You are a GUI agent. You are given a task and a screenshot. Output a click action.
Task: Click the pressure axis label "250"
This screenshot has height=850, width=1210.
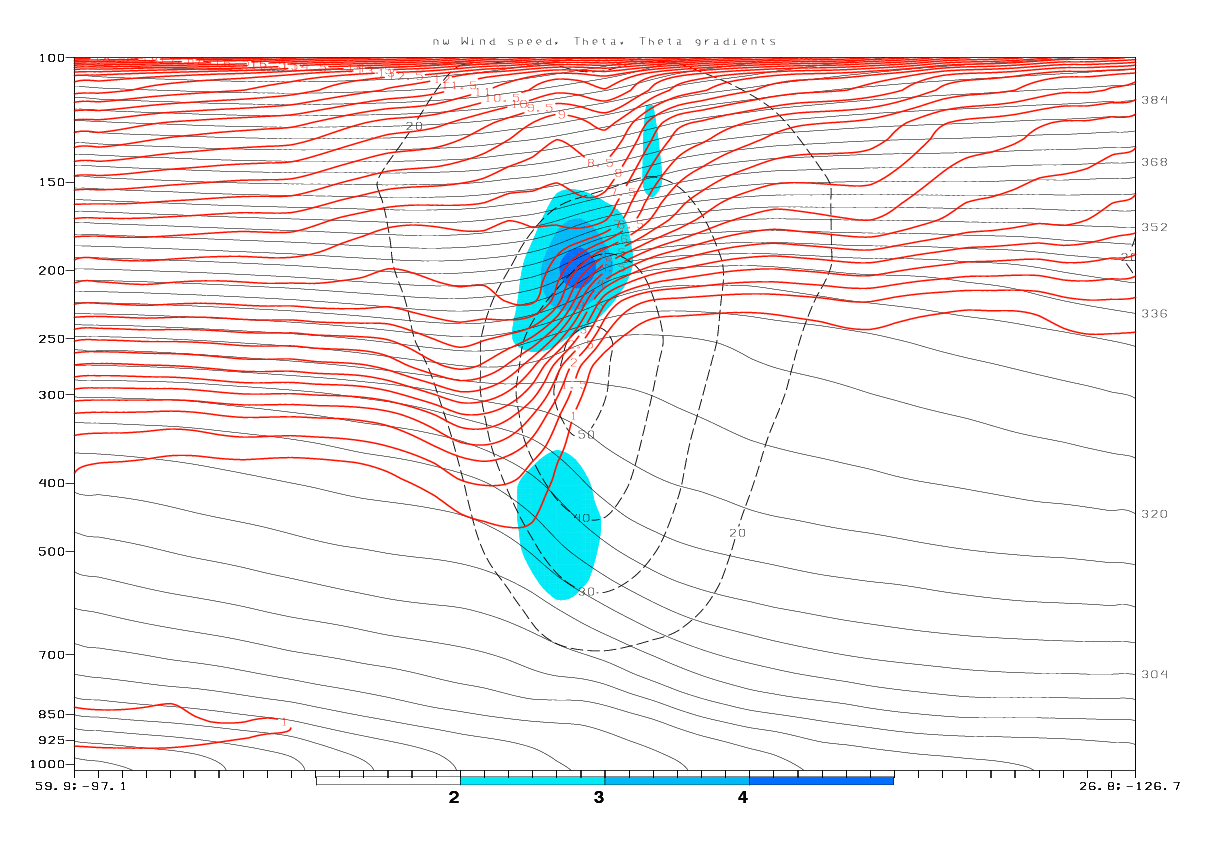53,338
